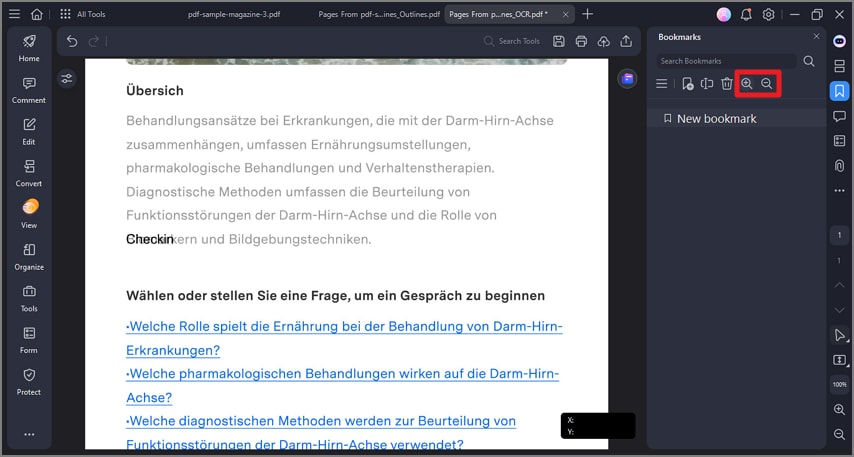The width and height of the screenshot is (854, 457).
Task: Open link about diagnostischen Methoden
Action: click(x=321, y=433)
